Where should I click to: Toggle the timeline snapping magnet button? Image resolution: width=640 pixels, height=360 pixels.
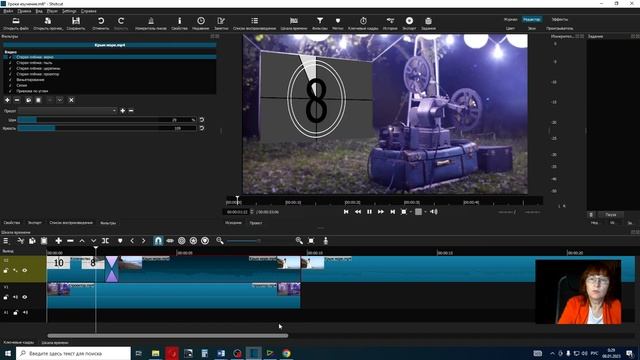click(x=158, y=241)
